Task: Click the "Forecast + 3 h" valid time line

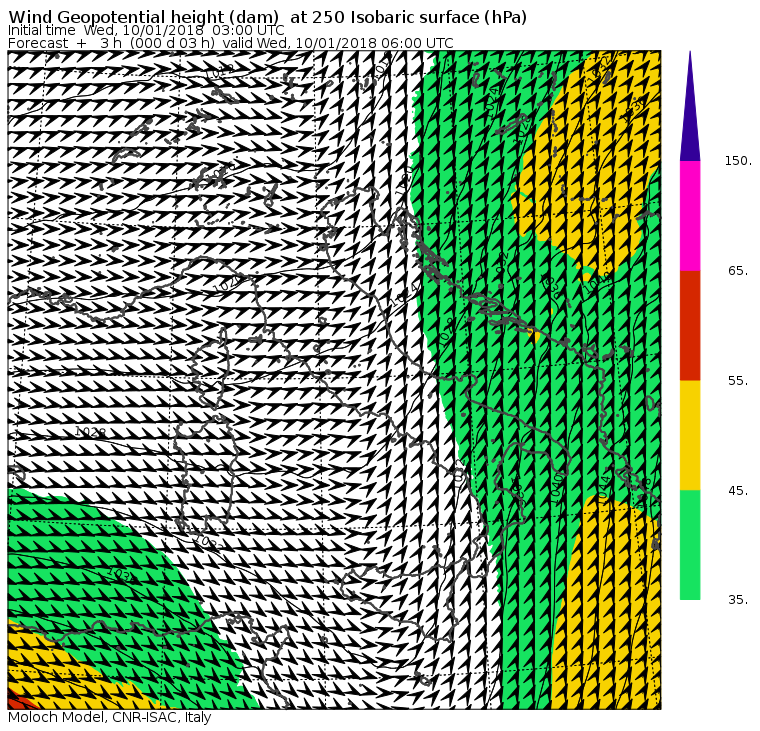Action: (231, 43)
